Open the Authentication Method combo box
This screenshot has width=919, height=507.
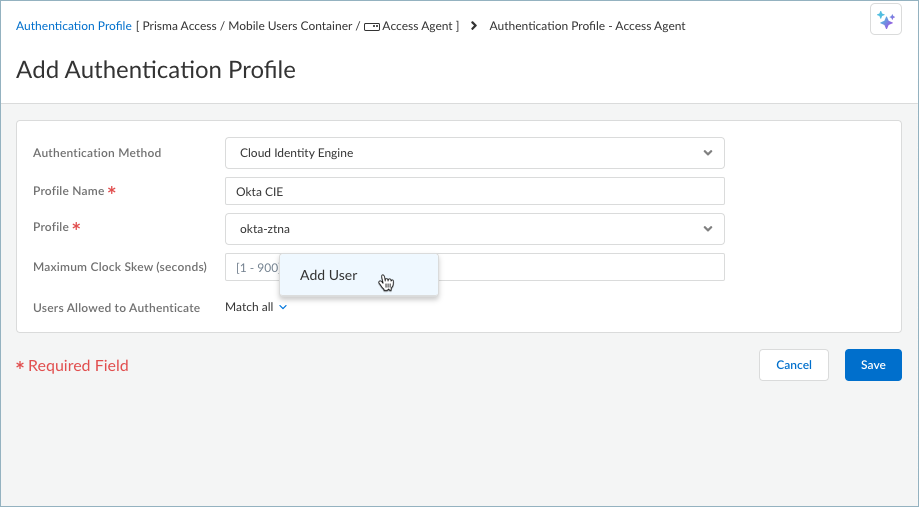474,153
